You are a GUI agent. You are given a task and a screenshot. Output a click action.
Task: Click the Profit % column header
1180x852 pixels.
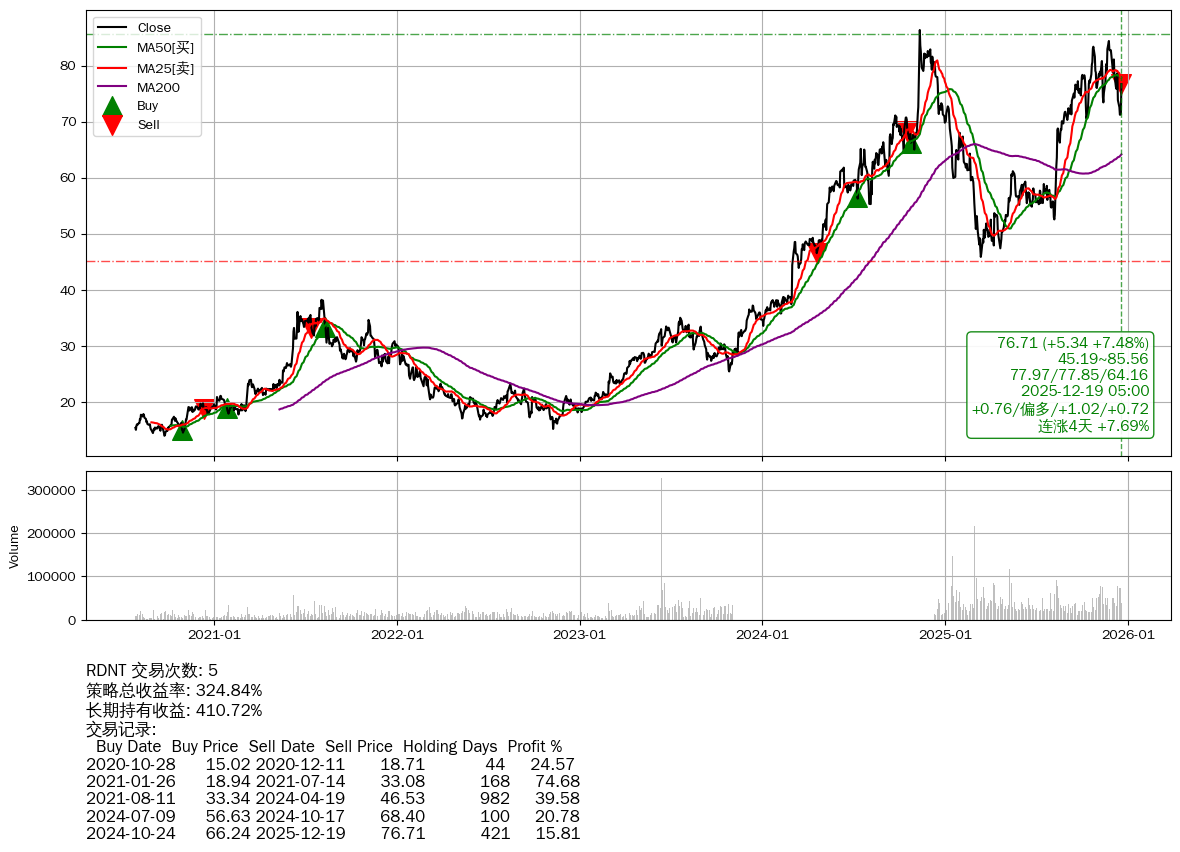pos(534,746)
